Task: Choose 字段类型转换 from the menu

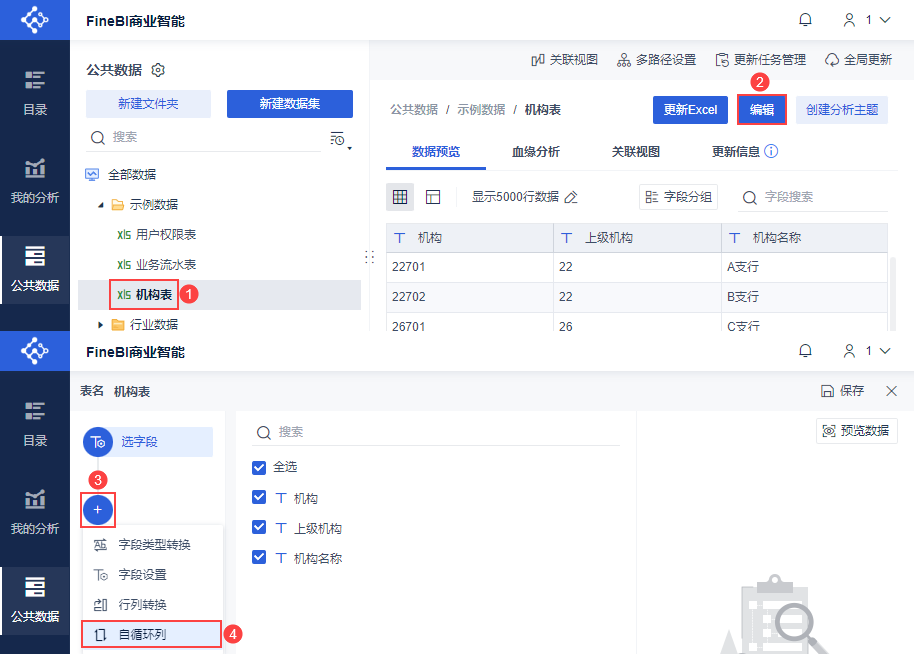Action: pyautogui.click(x=153, y=544)
